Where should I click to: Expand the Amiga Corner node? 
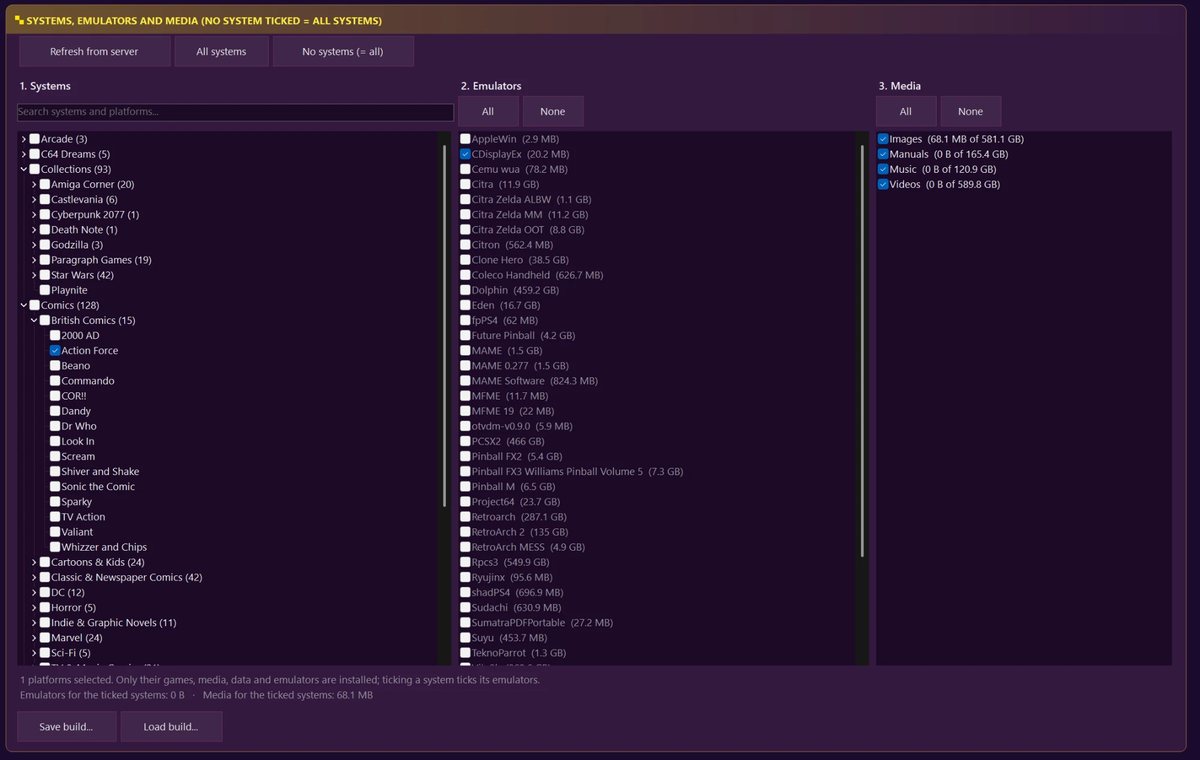(x=34, y=184)
